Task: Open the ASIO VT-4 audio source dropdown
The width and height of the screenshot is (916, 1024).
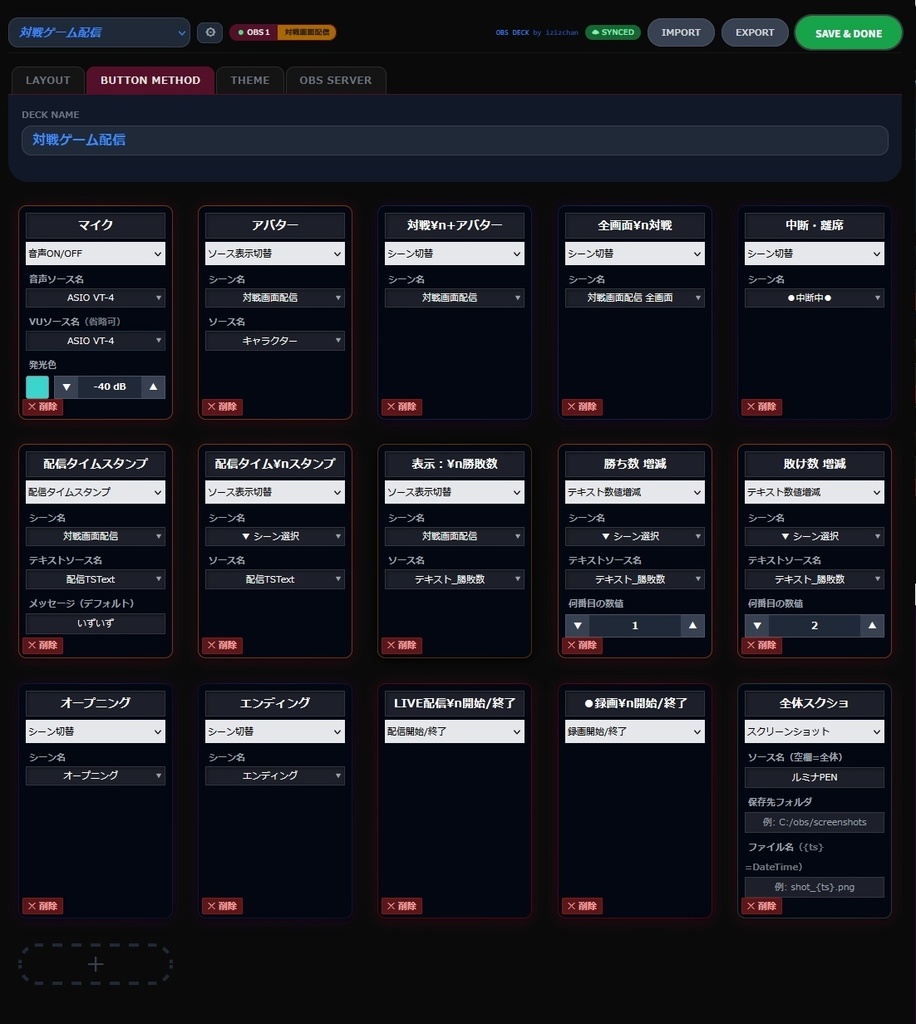Action: tap(95, 296)
